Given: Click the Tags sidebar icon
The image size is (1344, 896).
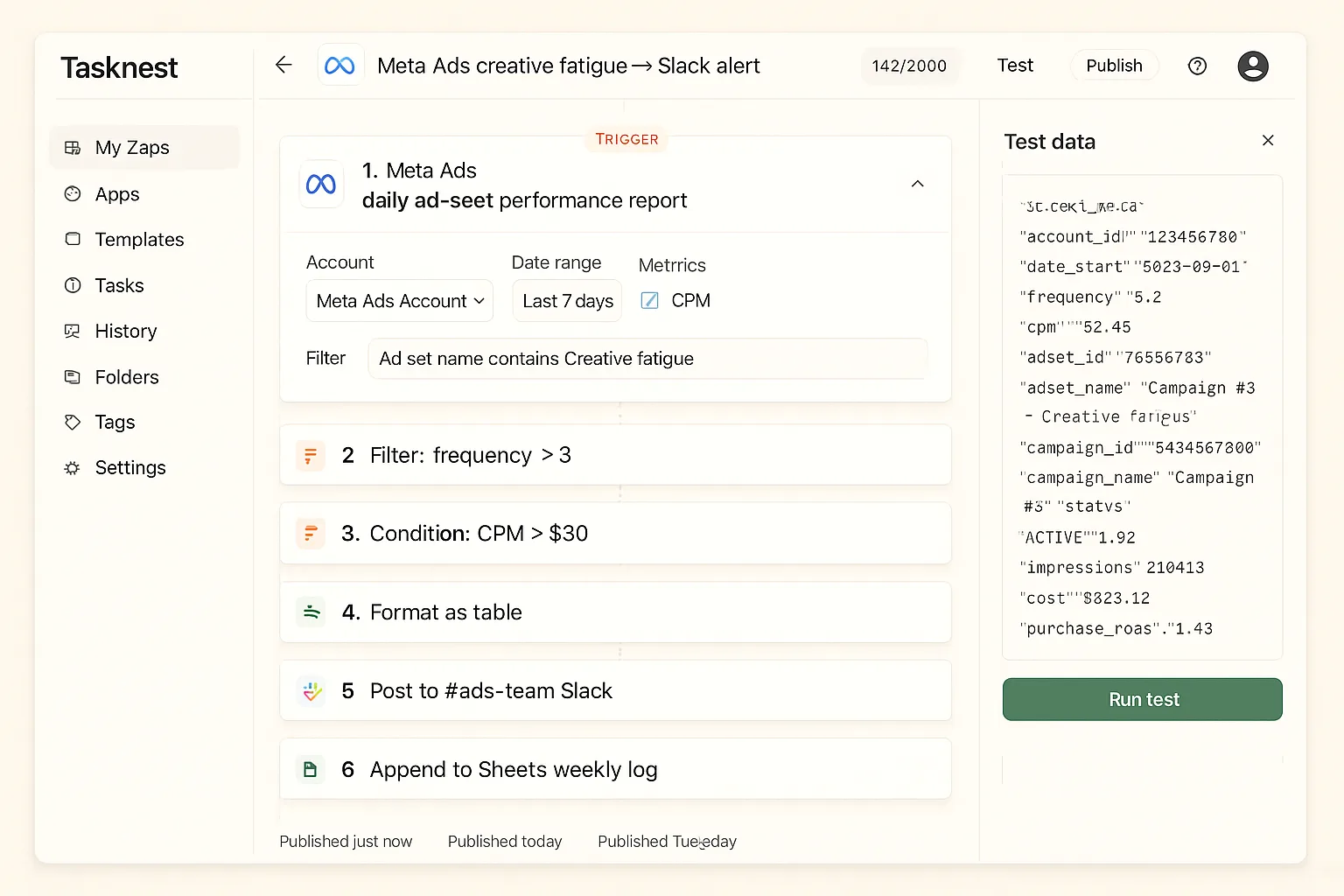Looking at the screenshot, I should (x=73, y=422).
